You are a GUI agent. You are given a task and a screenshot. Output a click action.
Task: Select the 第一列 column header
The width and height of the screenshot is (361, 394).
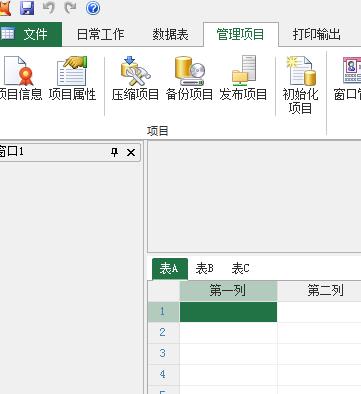point(228,291)
